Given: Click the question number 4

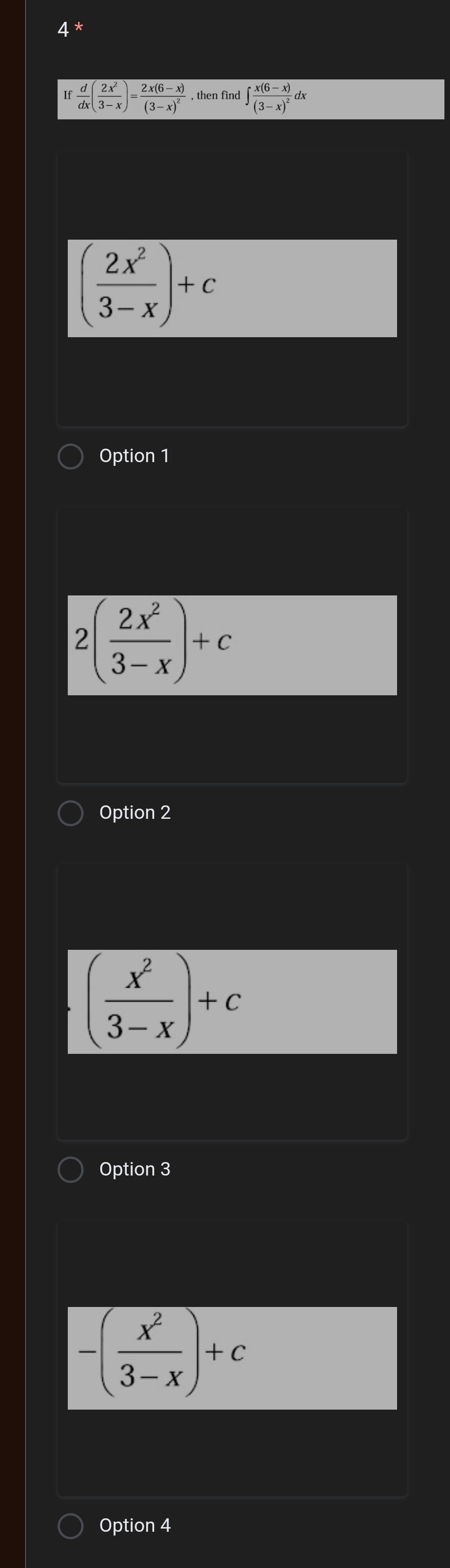Looking at the screenshot, I should pos(63,29).
